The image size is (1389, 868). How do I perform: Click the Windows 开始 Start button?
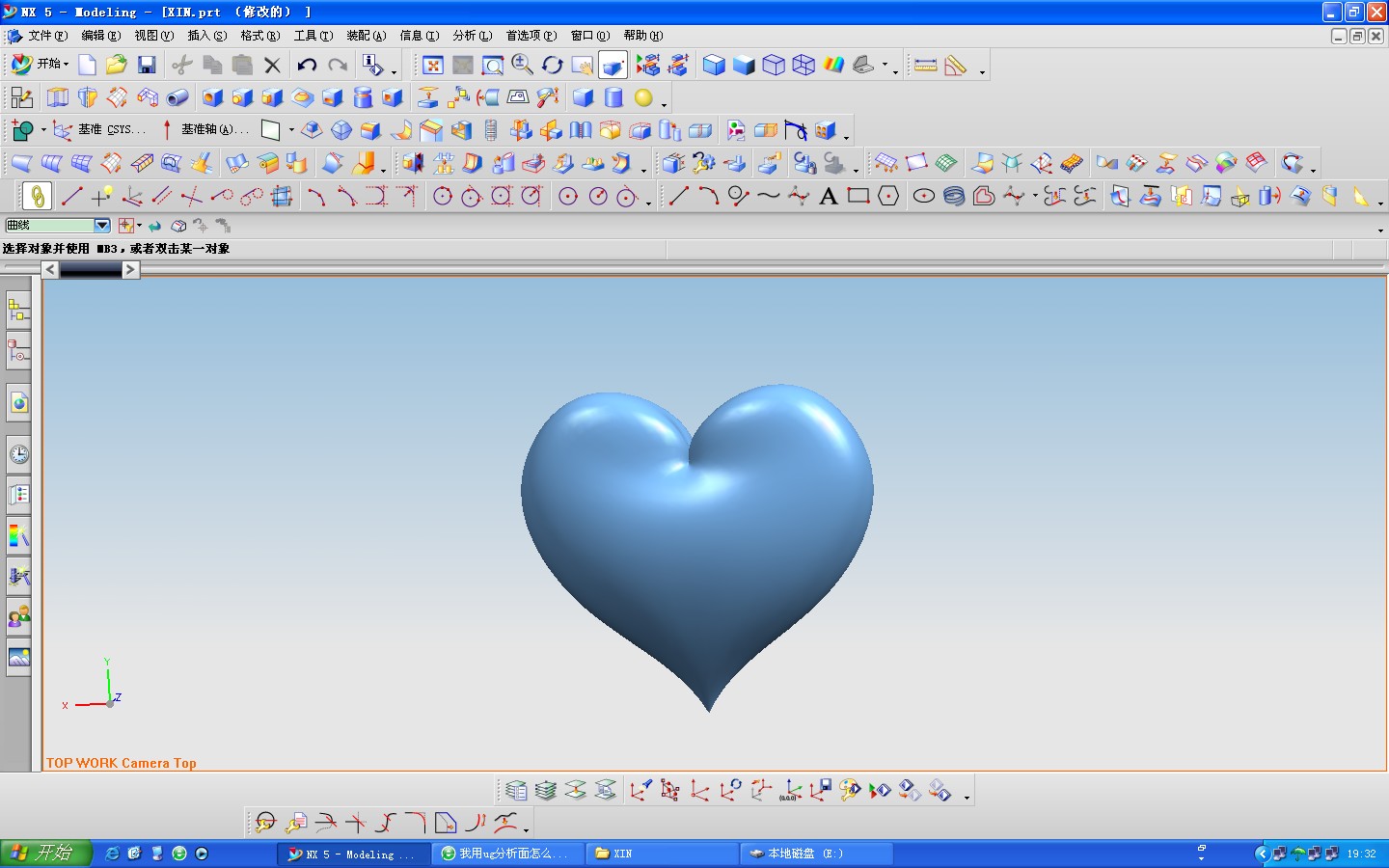click(x=46, y=854)
